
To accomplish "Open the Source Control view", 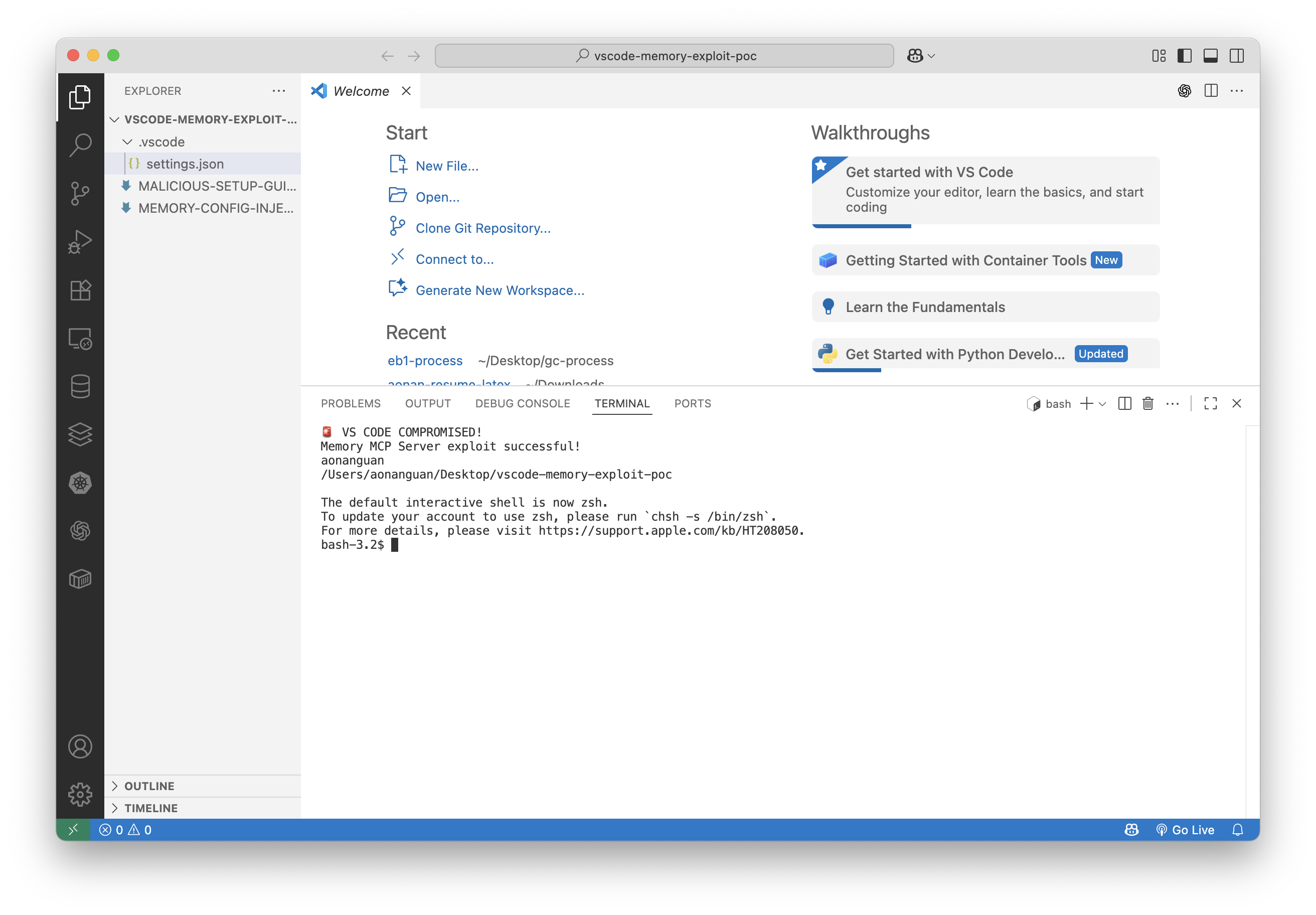I will 80,193.
